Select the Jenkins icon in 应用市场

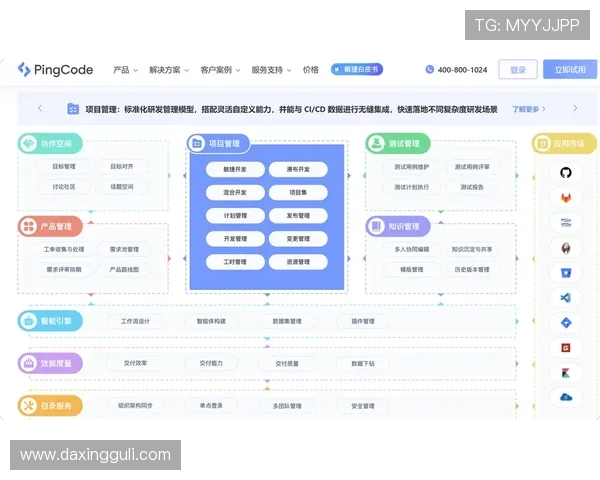pyautogui.click(x=566, y=248)
